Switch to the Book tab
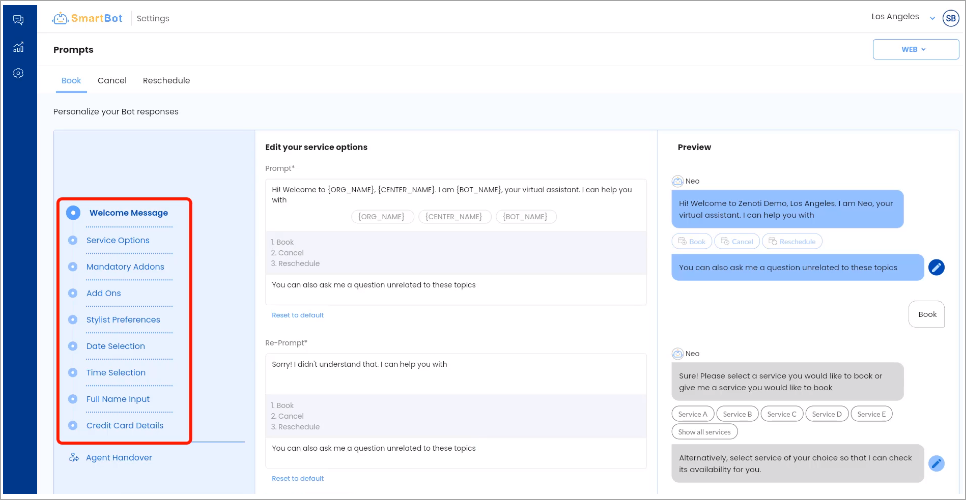This screenshot has width=966, height=500. pos(71,81)
